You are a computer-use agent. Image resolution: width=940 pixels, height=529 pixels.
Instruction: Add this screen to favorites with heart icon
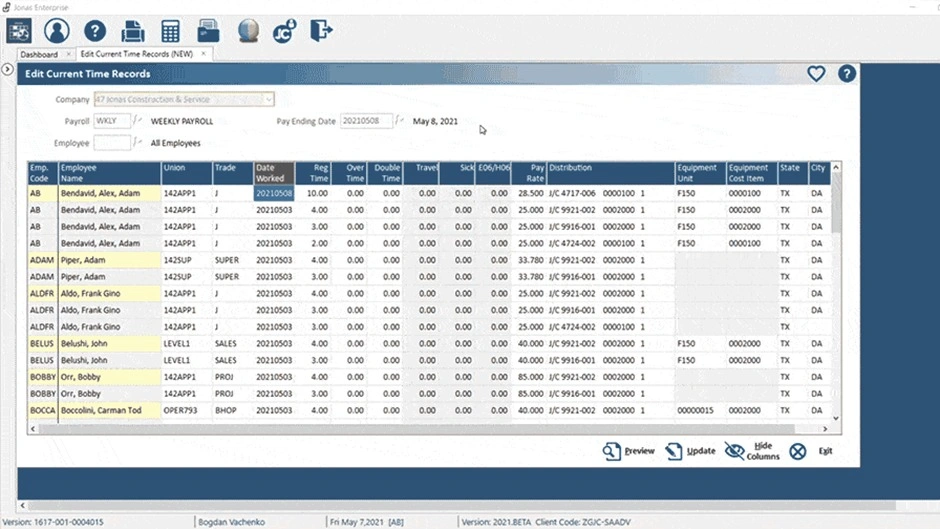pos(816,74)
